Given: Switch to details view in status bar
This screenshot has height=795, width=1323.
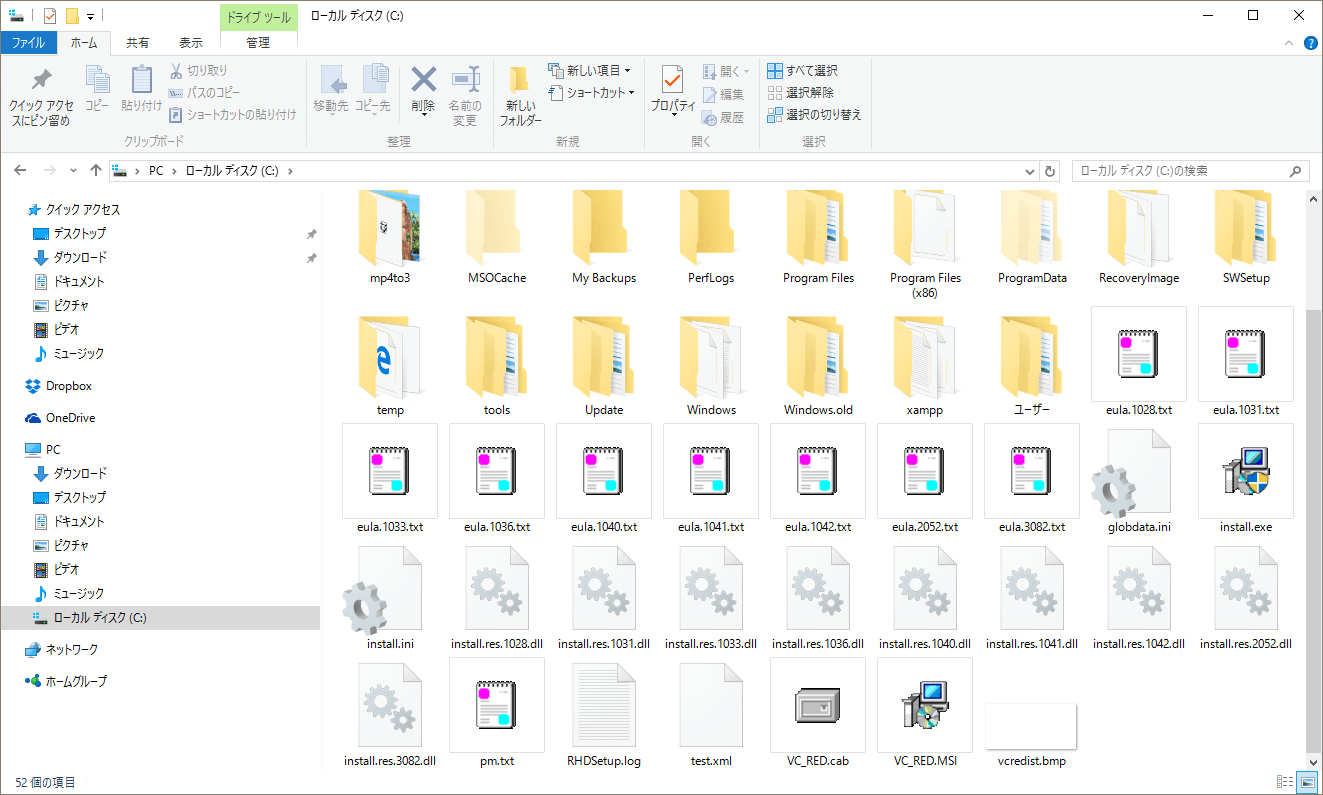Looking at the screenshot, I should 1285,782.
